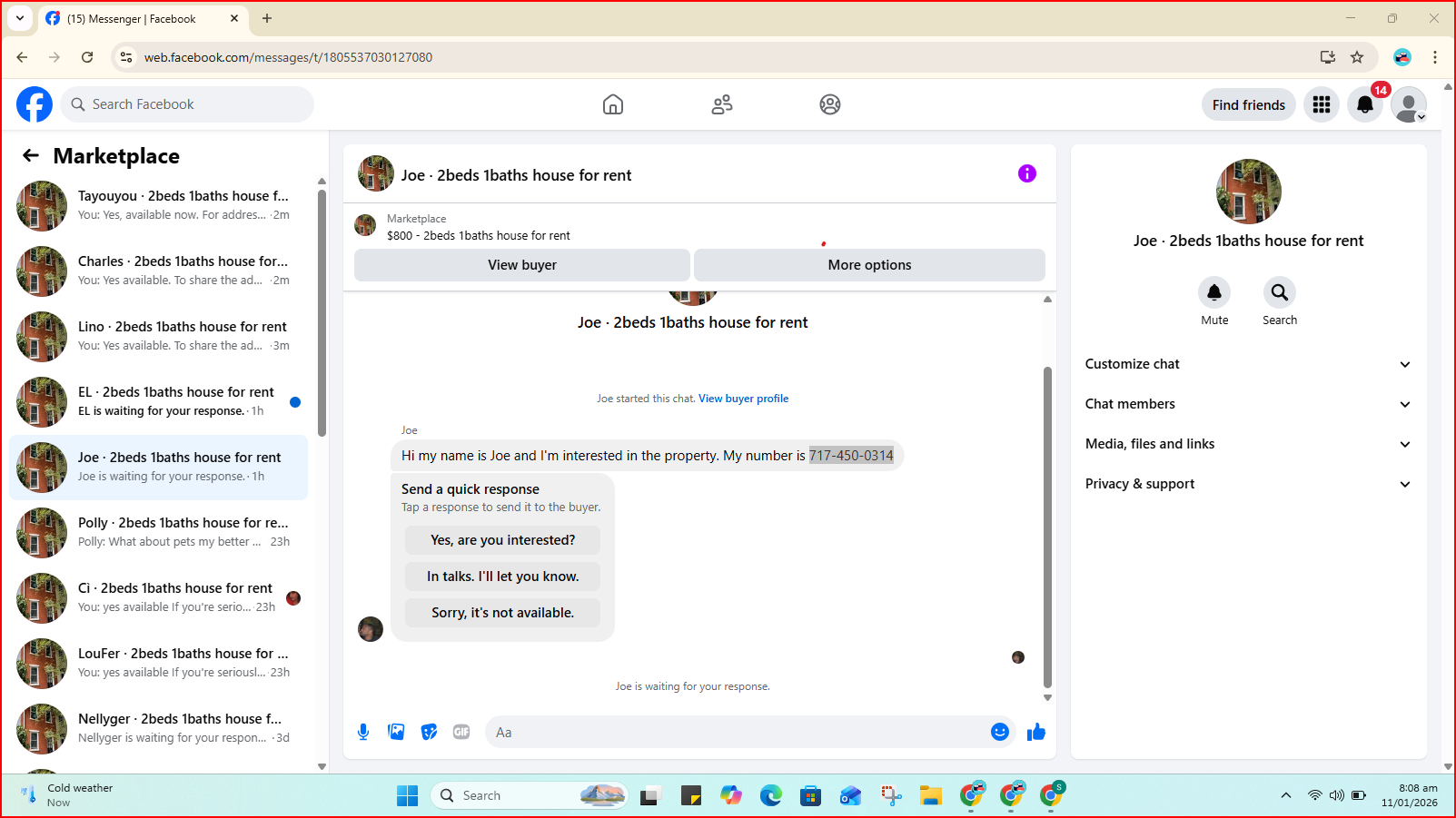Click the chat messages scrollbar

(1047, 527)
